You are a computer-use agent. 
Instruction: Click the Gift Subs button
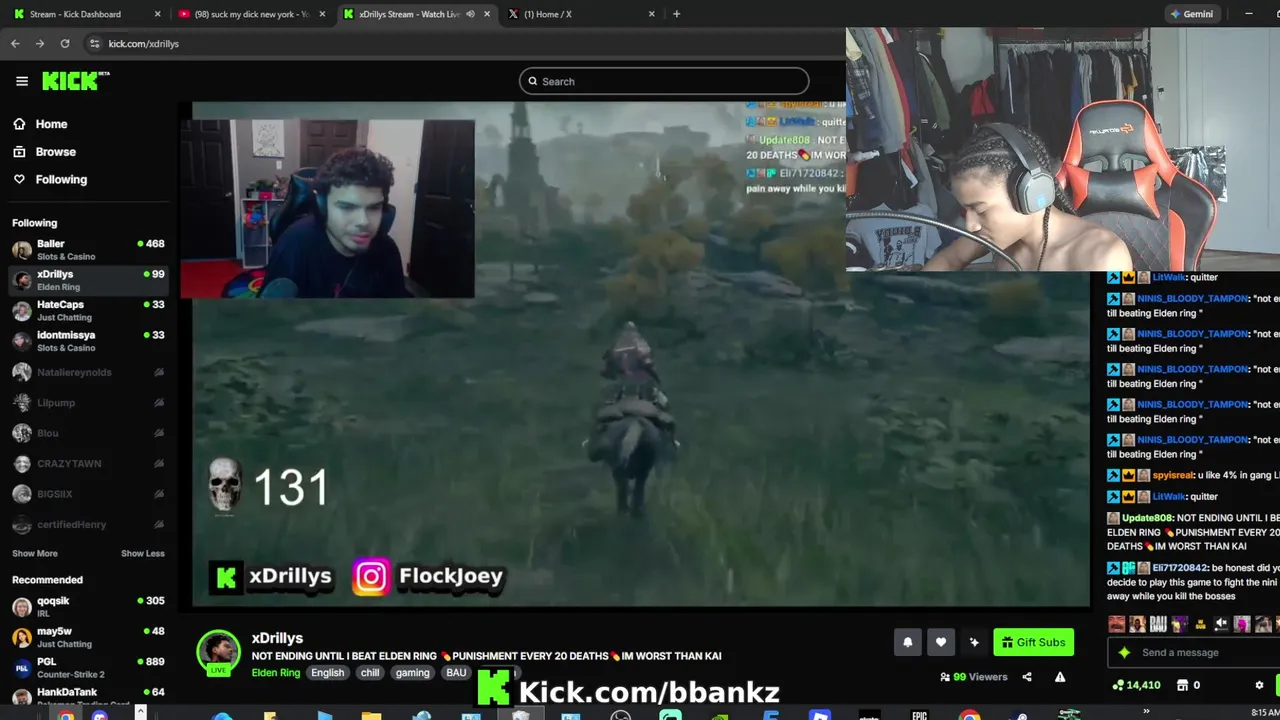[x=1033, y=643]
